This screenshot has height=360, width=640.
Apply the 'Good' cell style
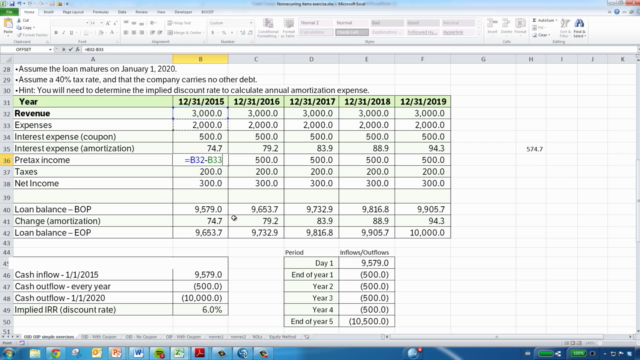coord(422,23)
